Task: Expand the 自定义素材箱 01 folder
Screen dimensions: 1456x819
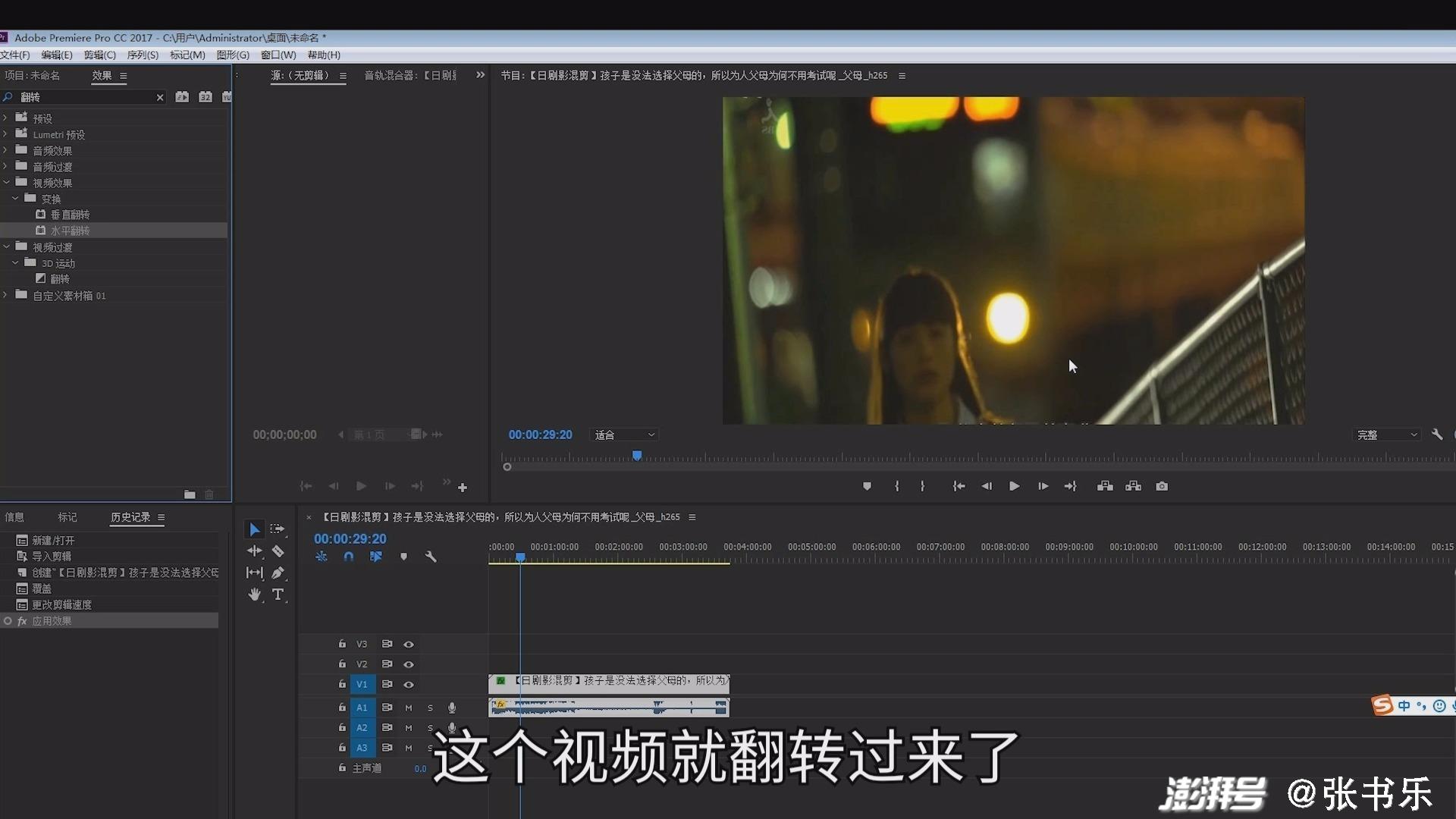Action: pyautogui.click(x=6, y=295)
